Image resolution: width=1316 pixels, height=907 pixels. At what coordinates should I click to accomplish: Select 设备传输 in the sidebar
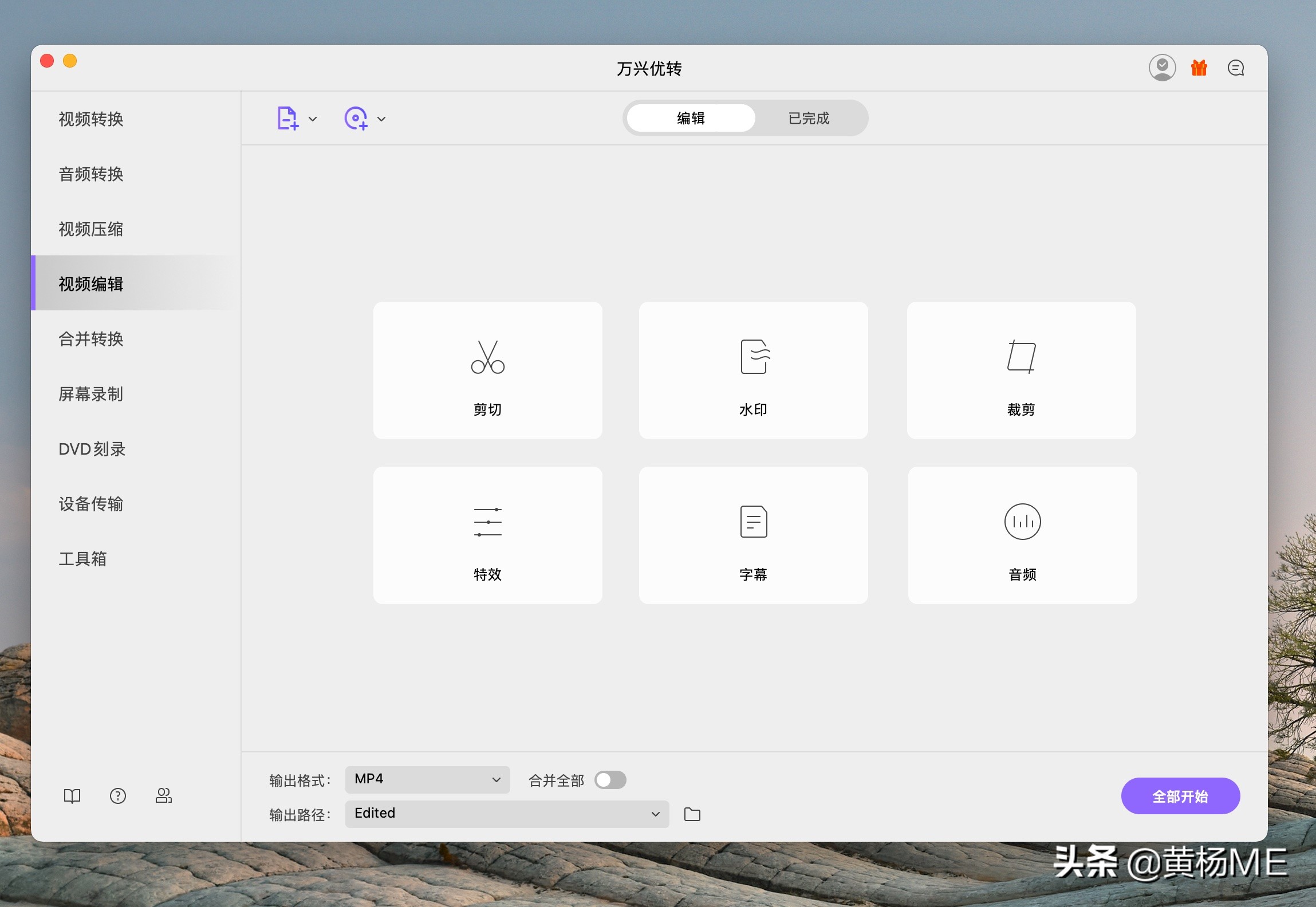point(136,504)
